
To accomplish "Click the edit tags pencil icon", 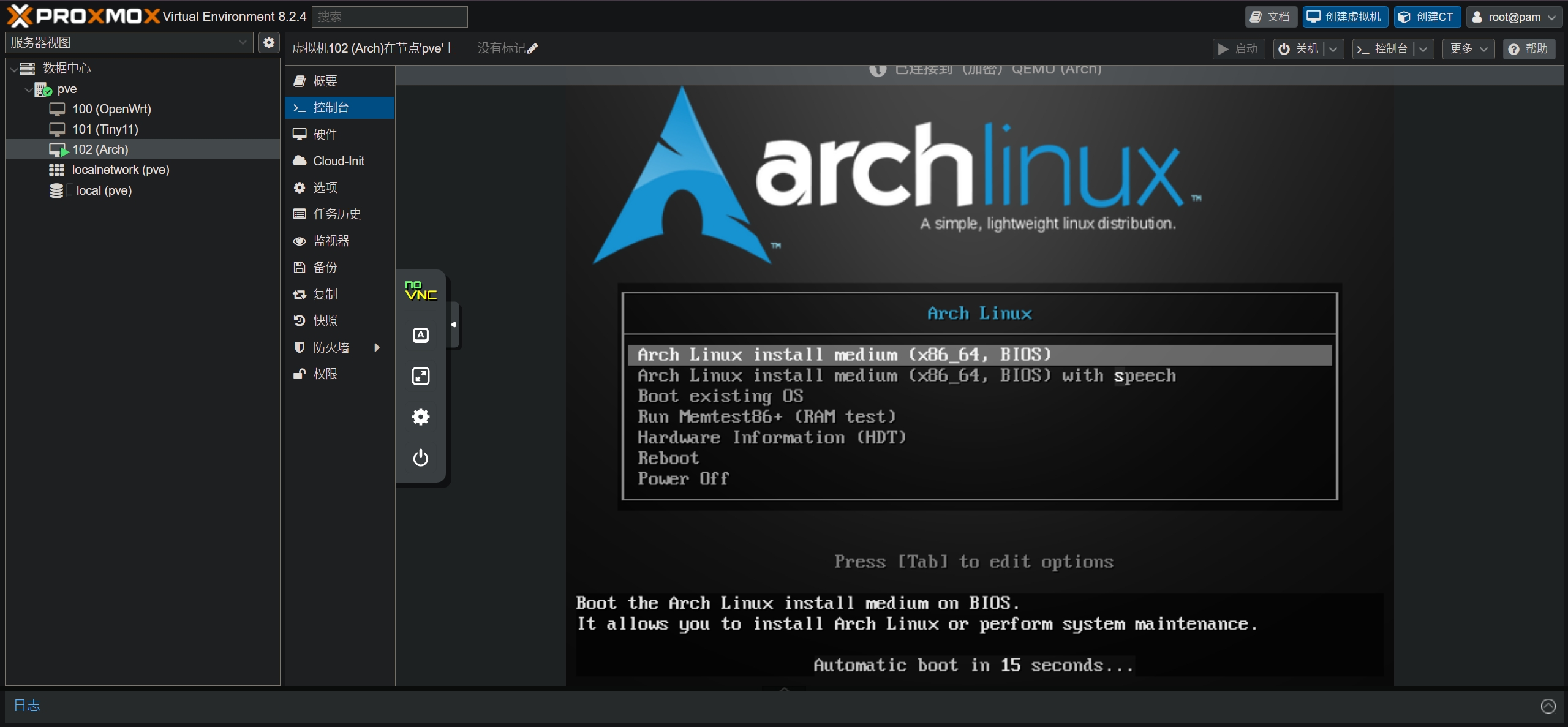I will pyautogui.click(x=532, y=48).
